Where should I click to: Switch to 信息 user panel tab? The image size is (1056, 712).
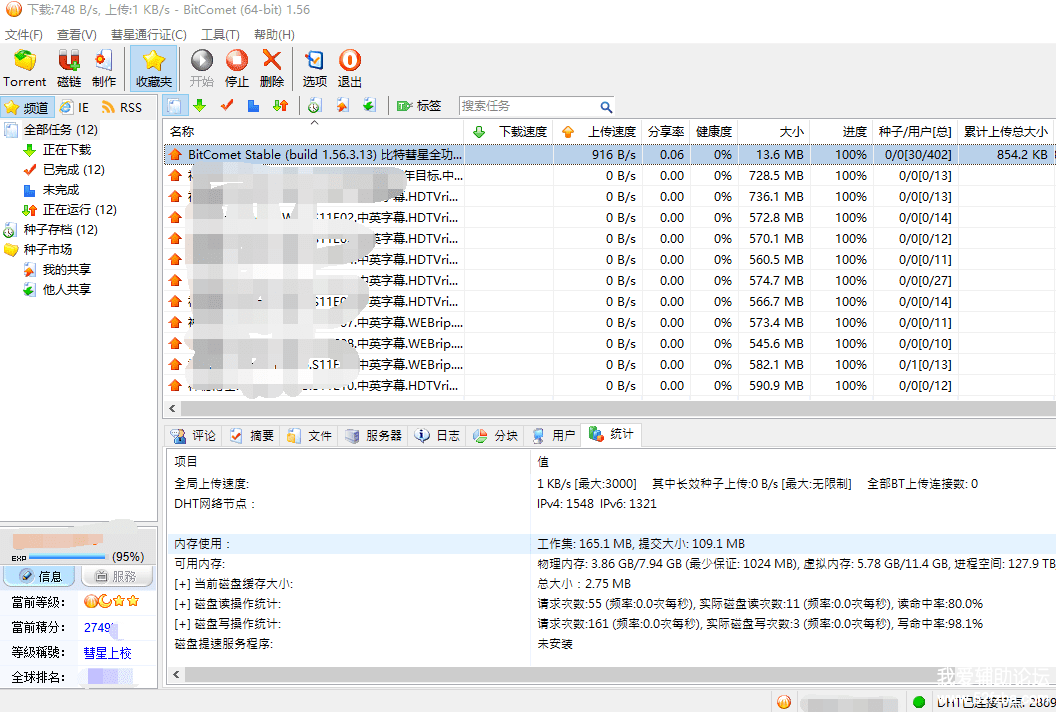40,577
